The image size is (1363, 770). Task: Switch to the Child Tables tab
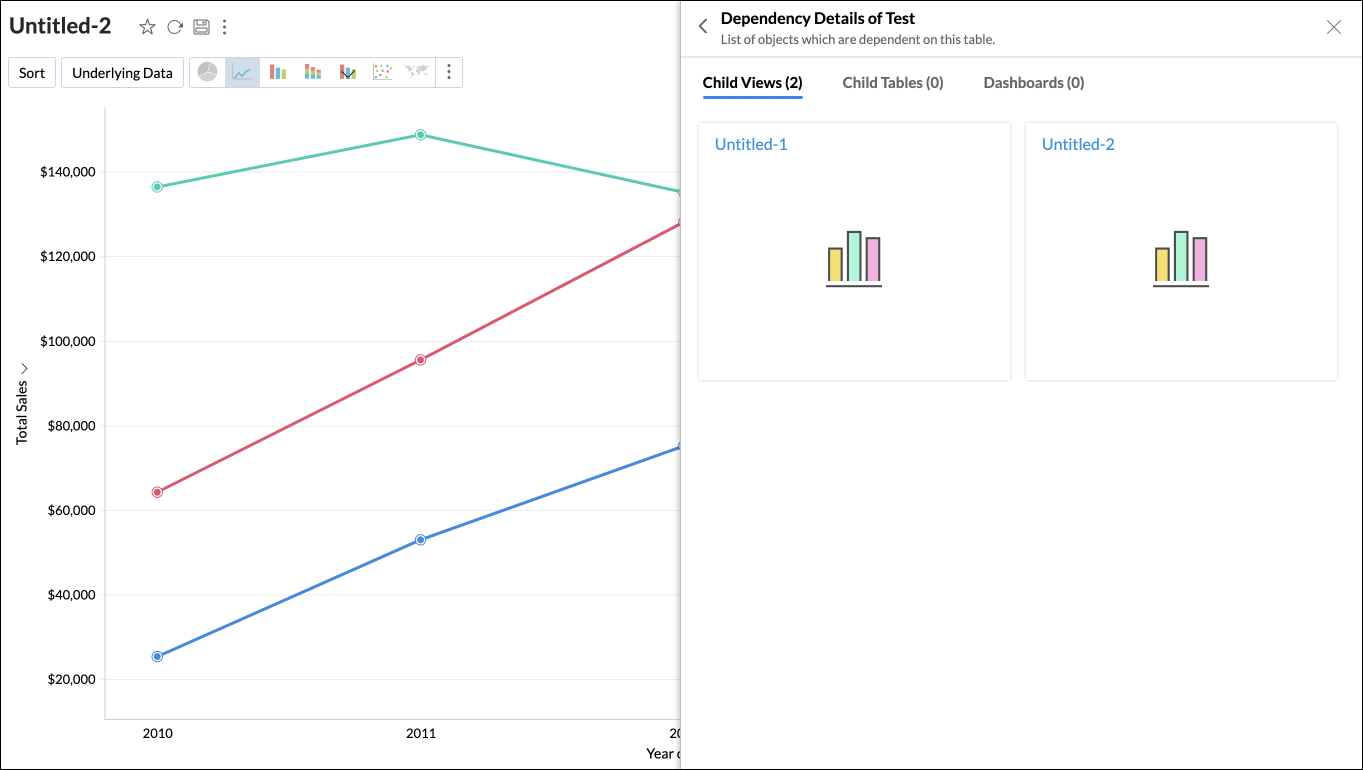click(892, 83)
